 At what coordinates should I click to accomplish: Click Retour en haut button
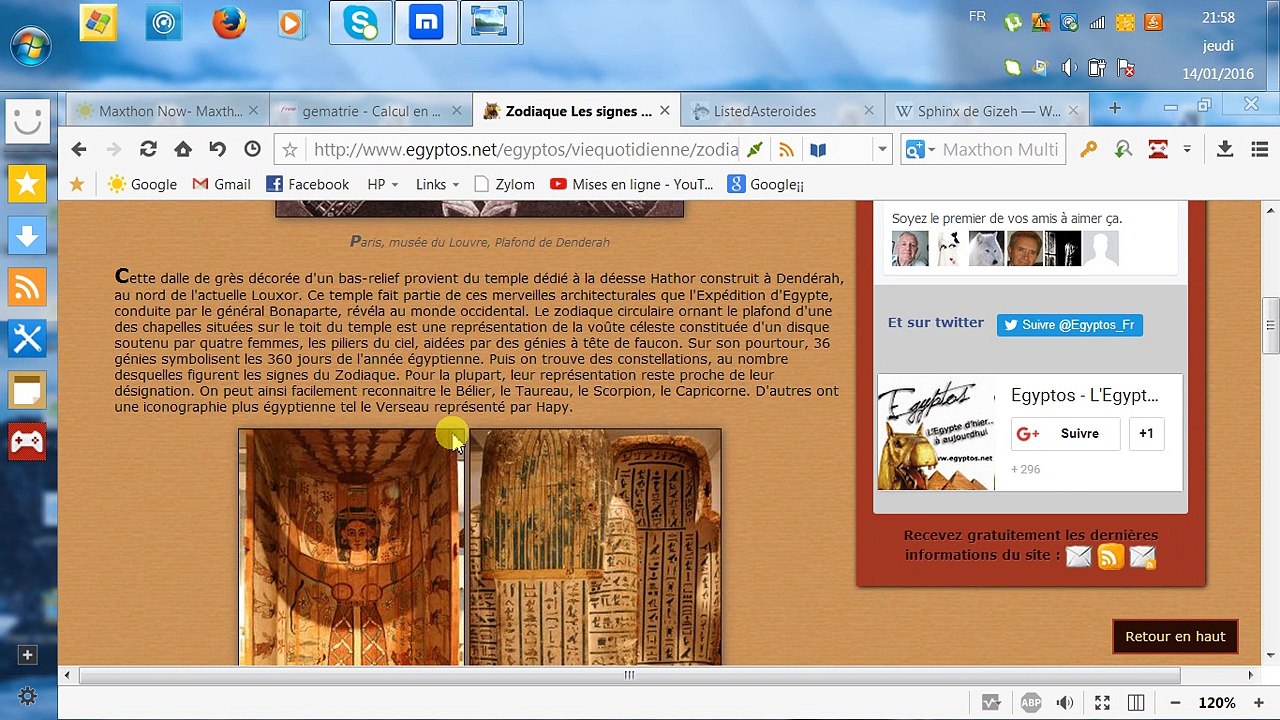[1175, 636]
